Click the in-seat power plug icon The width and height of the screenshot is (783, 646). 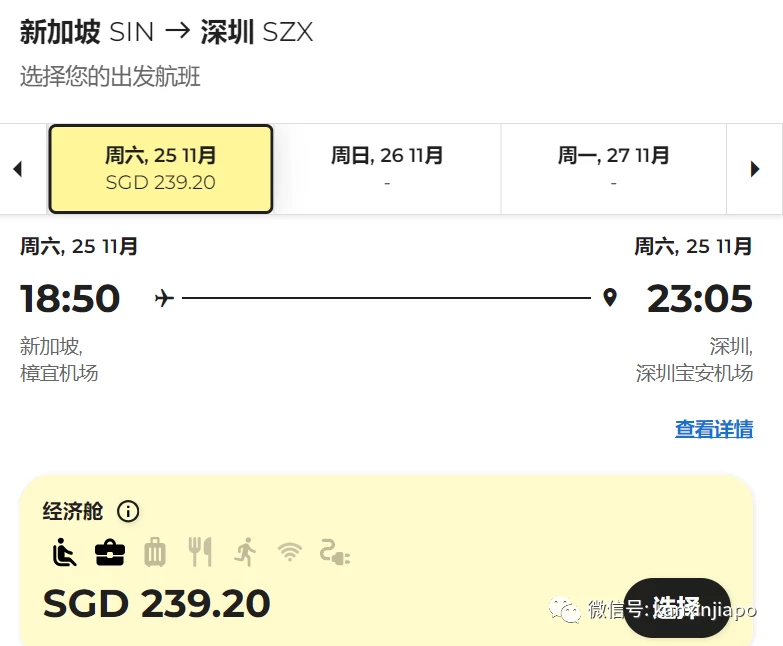[x=335, y=553]
